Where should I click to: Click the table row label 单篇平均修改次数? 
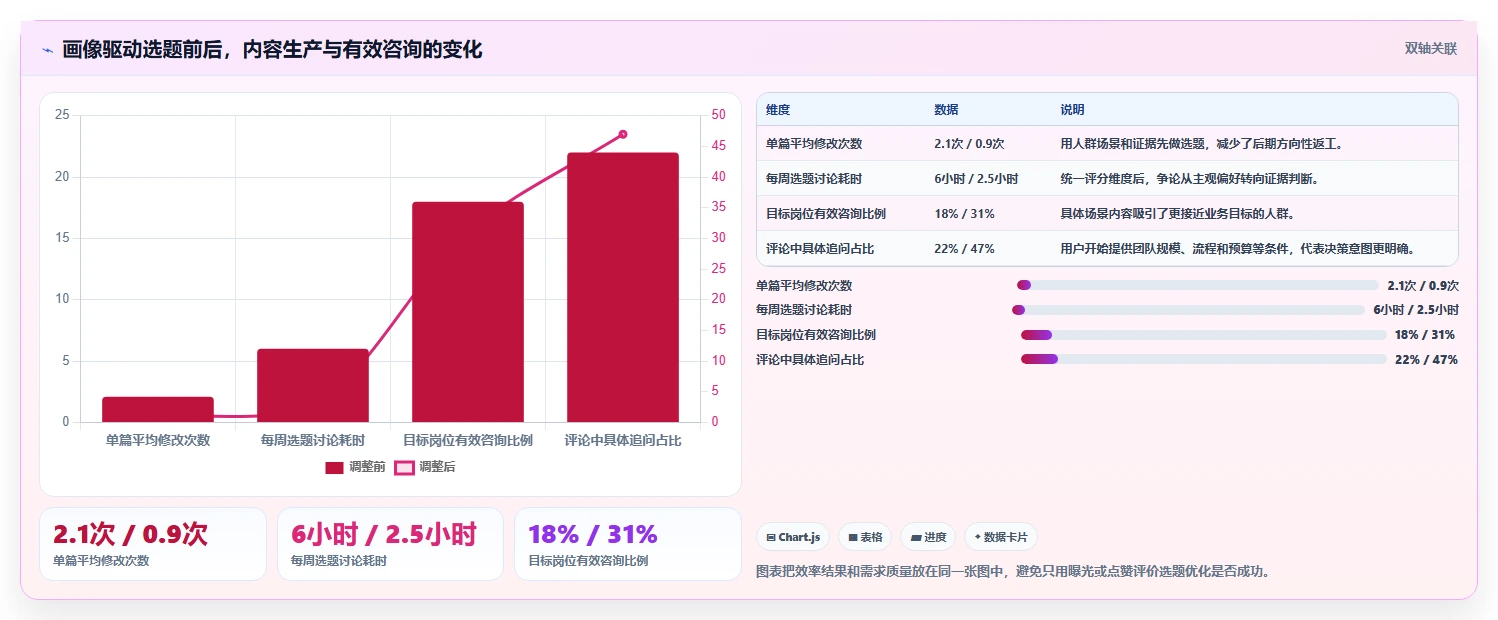814,144
